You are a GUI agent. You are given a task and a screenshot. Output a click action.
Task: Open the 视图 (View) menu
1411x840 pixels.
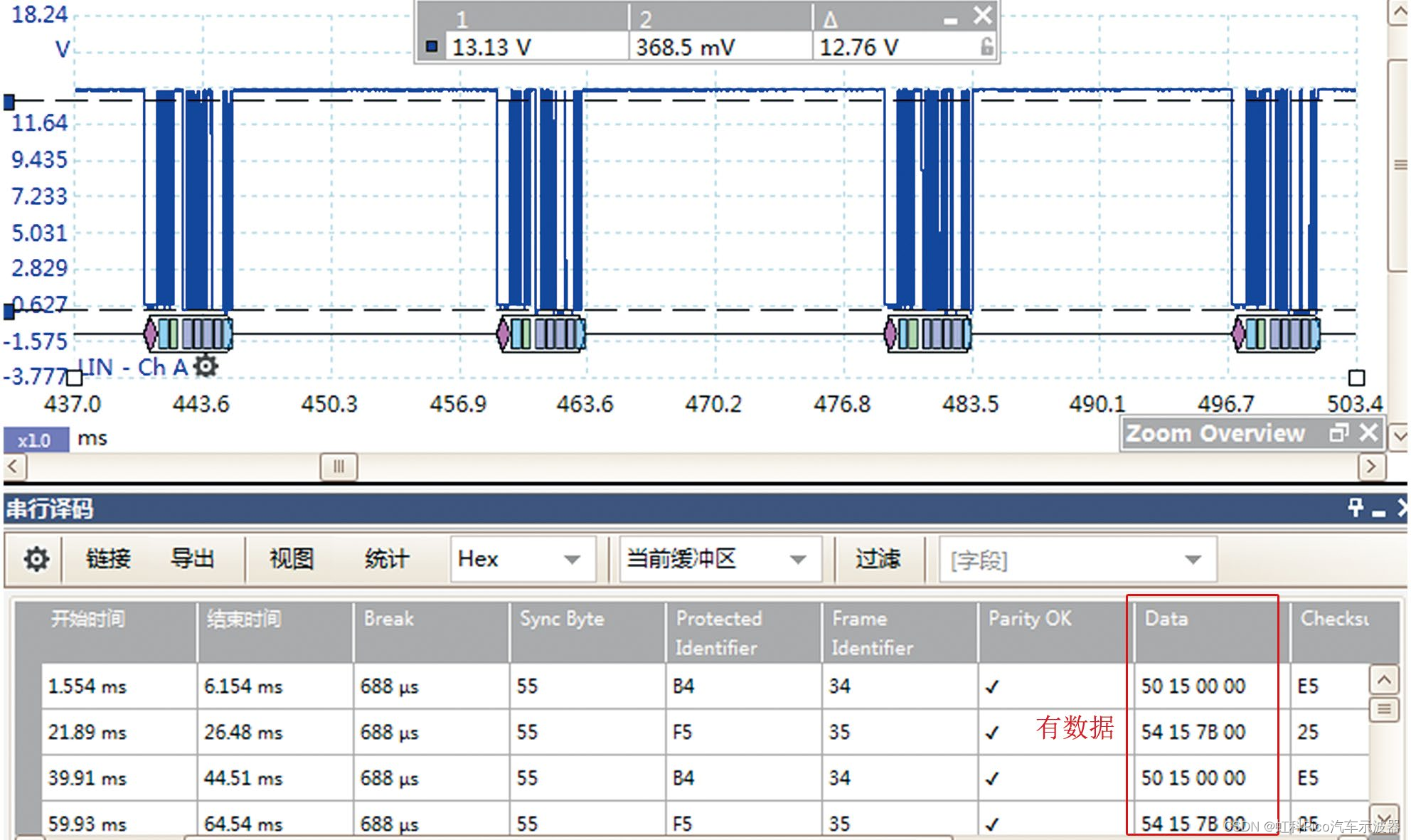click(292, 559)
